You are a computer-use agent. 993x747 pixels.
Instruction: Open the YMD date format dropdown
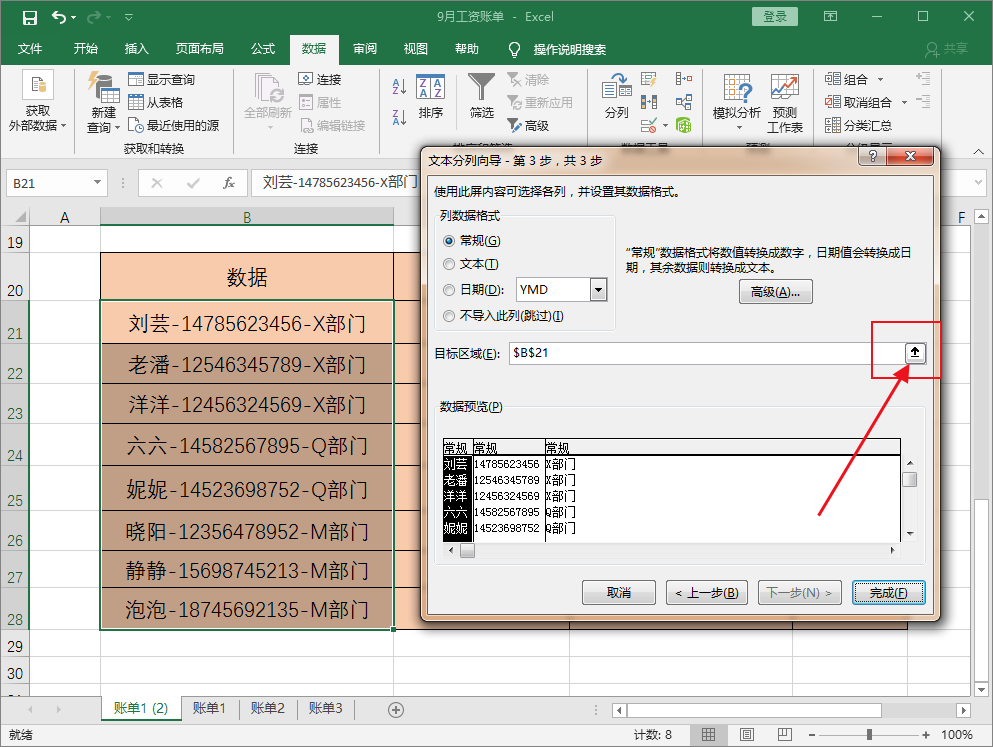pos(598,290)
